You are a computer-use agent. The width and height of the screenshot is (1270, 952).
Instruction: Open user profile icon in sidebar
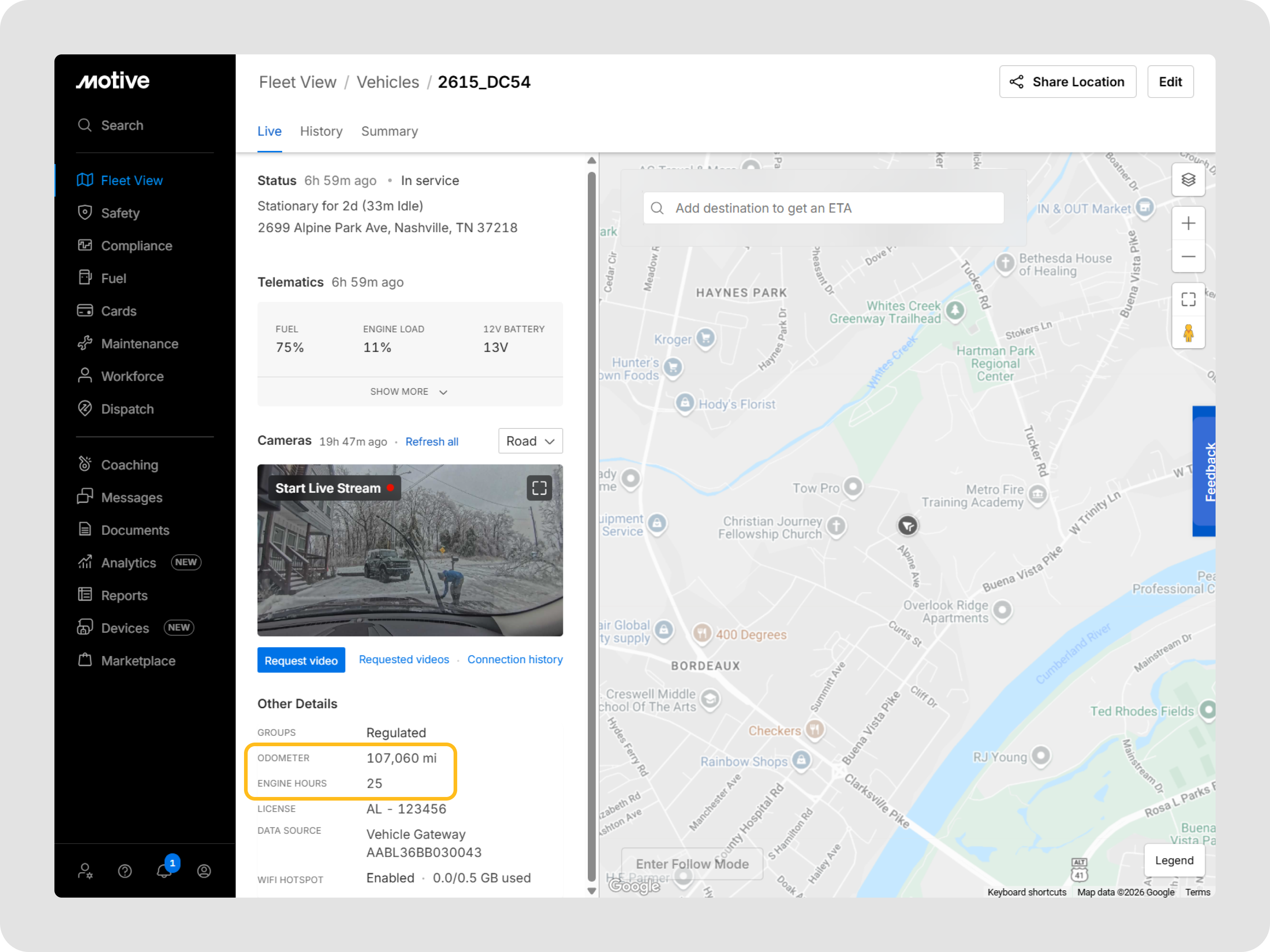[x=204, y=871]
